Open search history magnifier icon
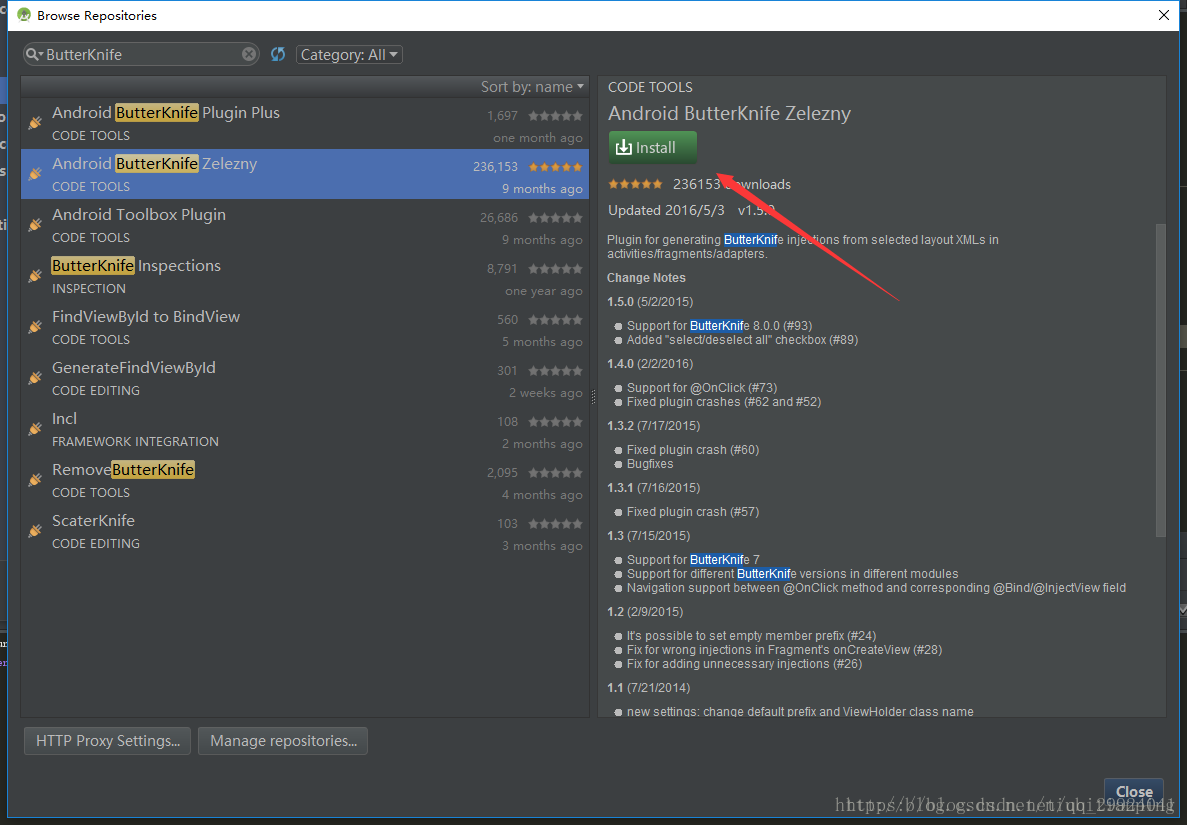This screenshot has height=825, width=1187. tap(34, 54)
